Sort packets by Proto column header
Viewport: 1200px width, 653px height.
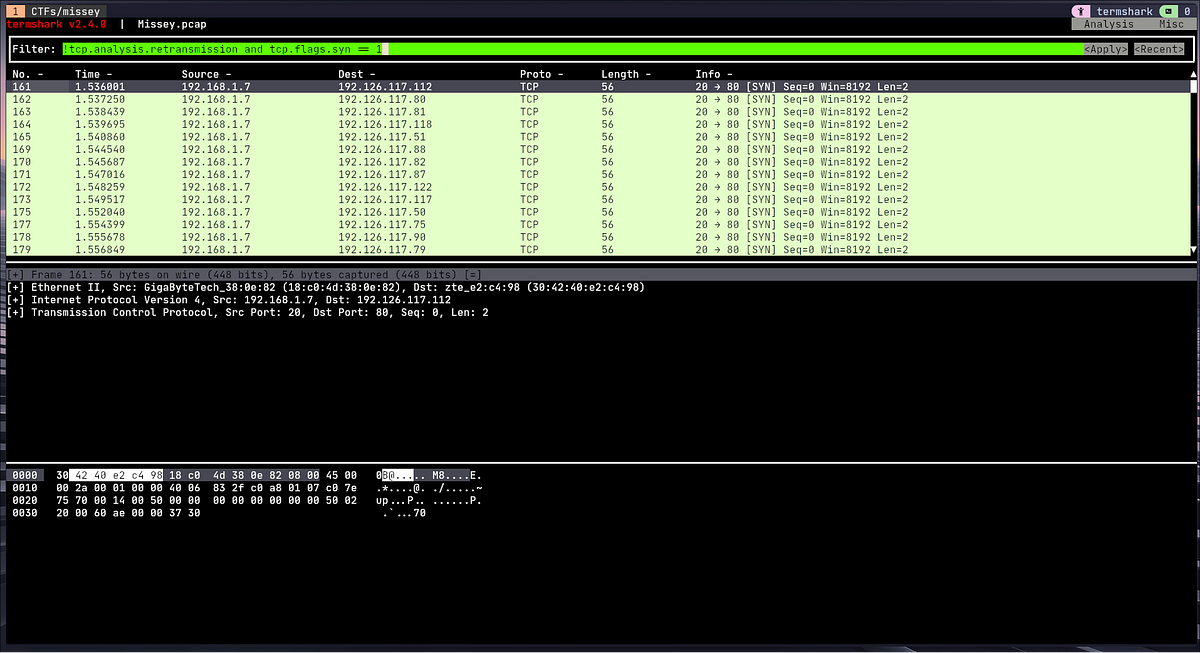pos(541,75)
